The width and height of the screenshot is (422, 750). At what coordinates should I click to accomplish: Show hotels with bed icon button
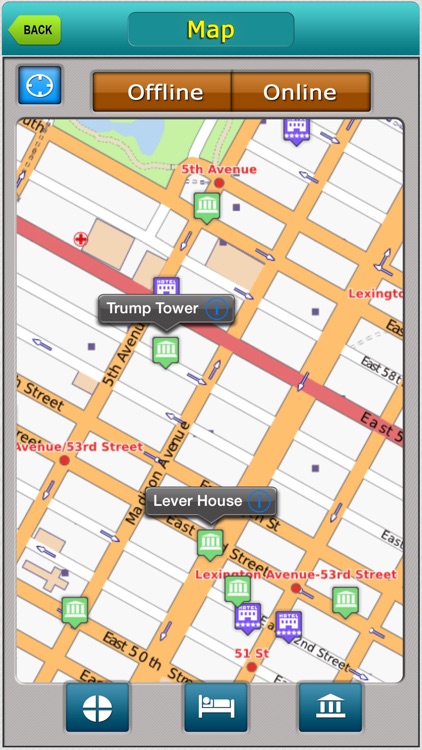216,707
